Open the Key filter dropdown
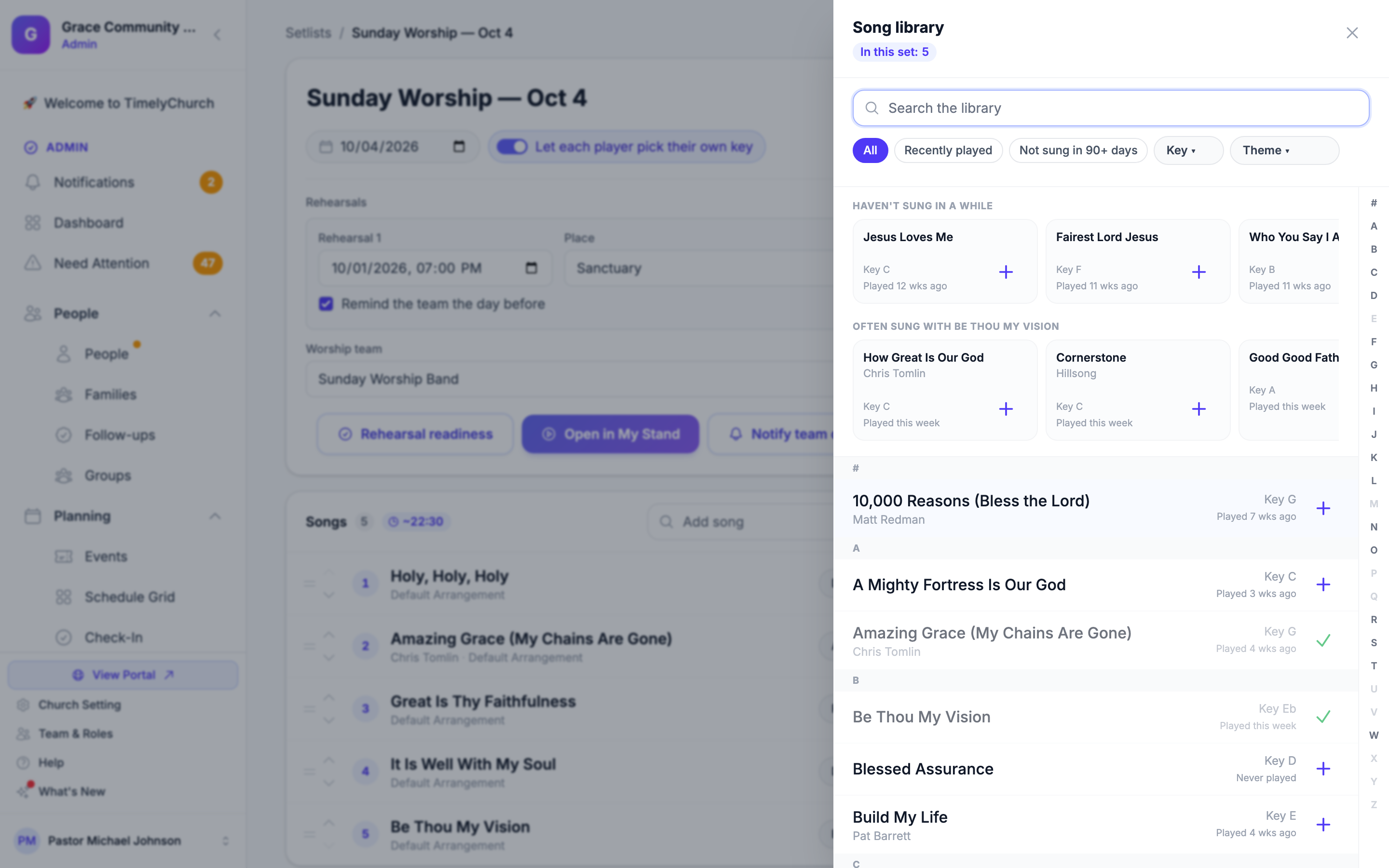The width and height of the screenshot is (1389, 868). [1188, 150]
